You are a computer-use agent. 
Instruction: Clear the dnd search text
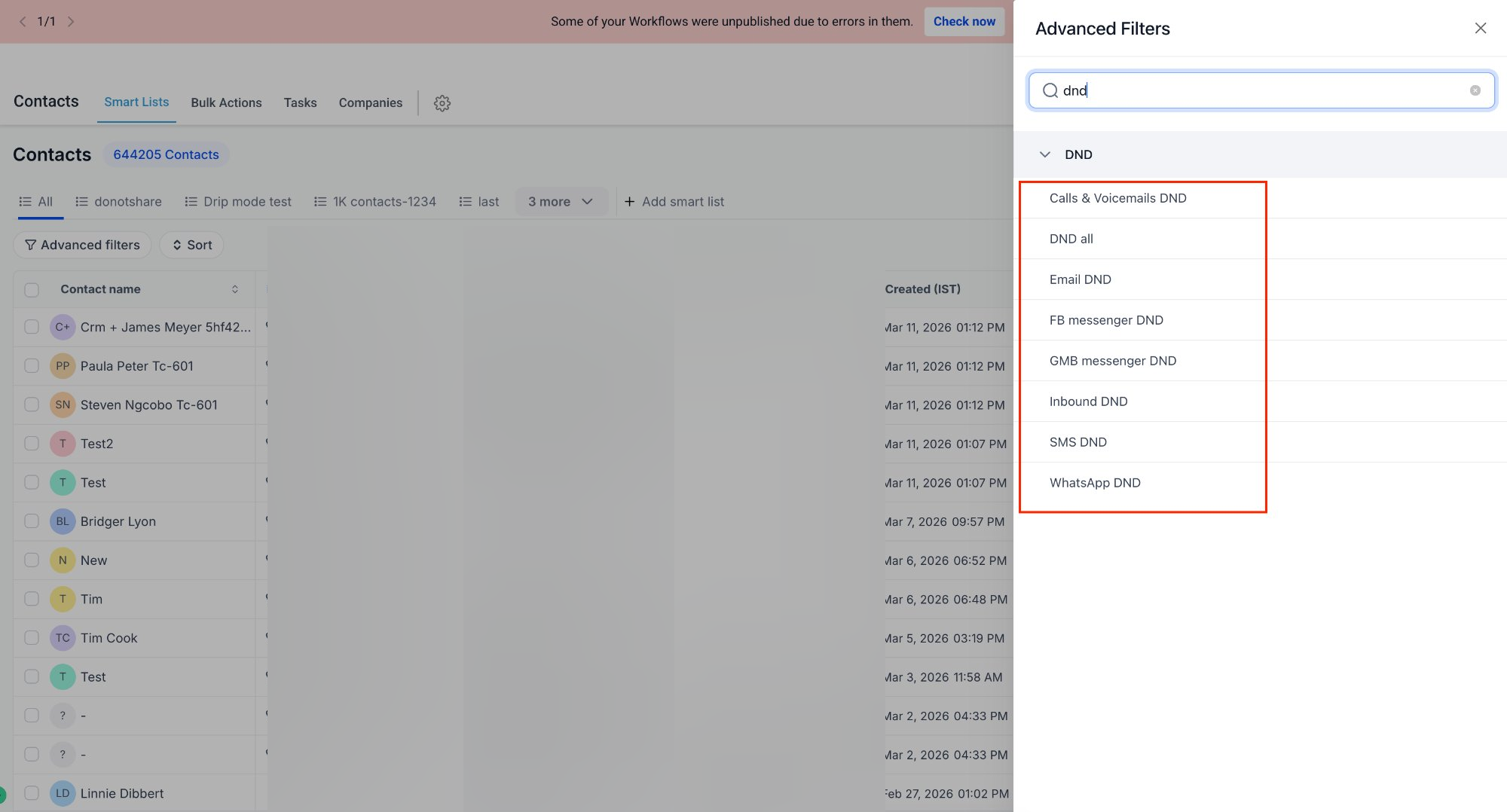click(x=1475, y=90)
